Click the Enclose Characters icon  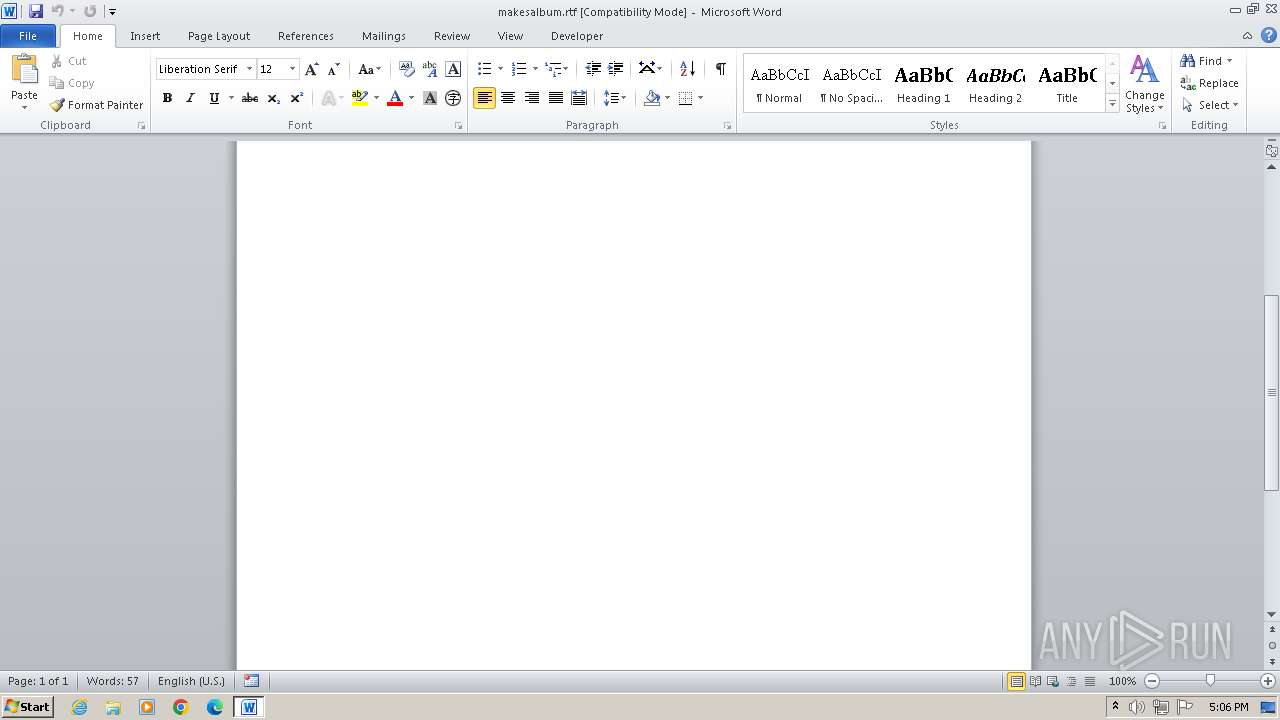(x=453, y=98)
